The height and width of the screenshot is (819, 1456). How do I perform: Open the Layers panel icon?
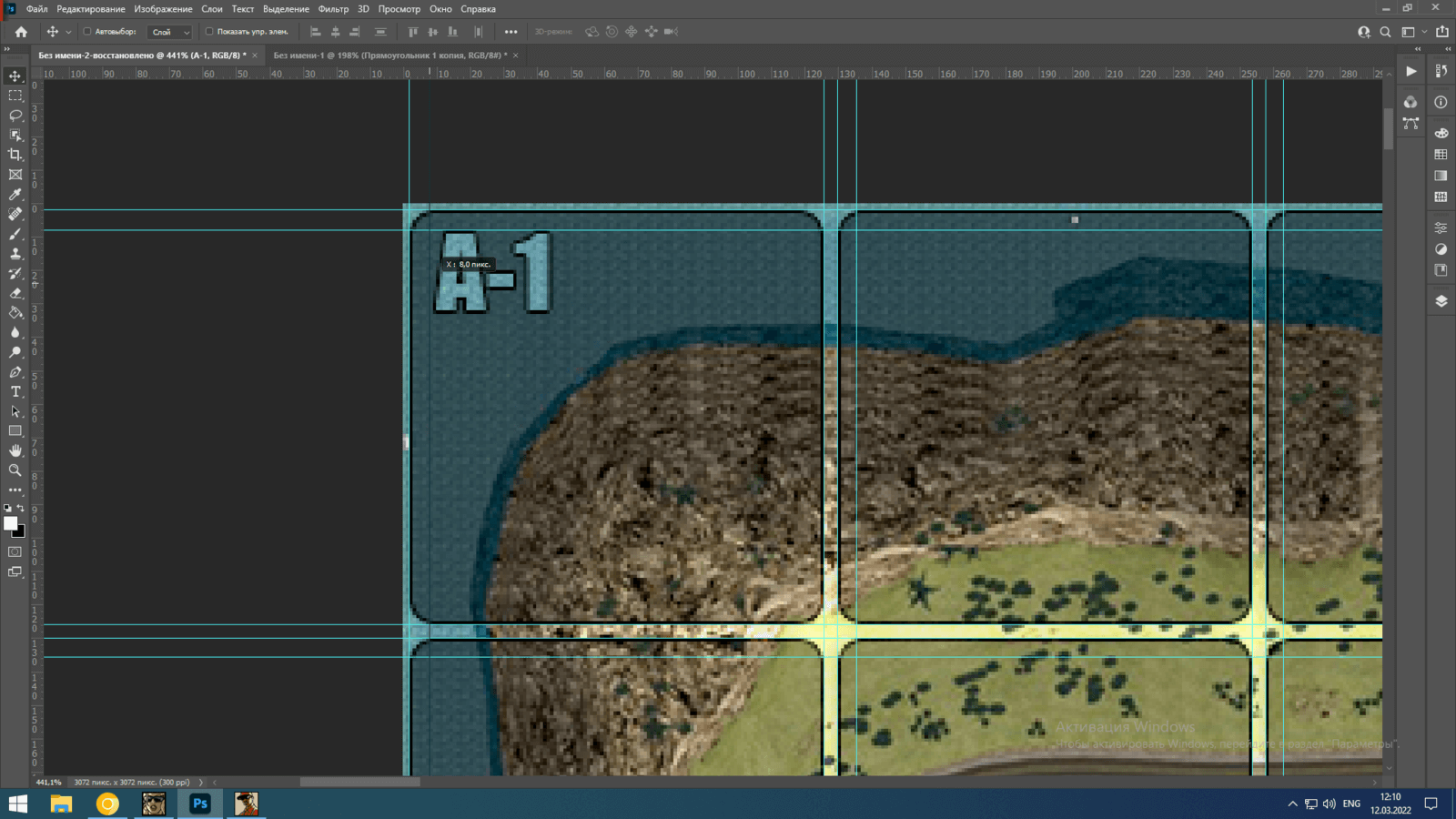click(x=1441, y=301)
